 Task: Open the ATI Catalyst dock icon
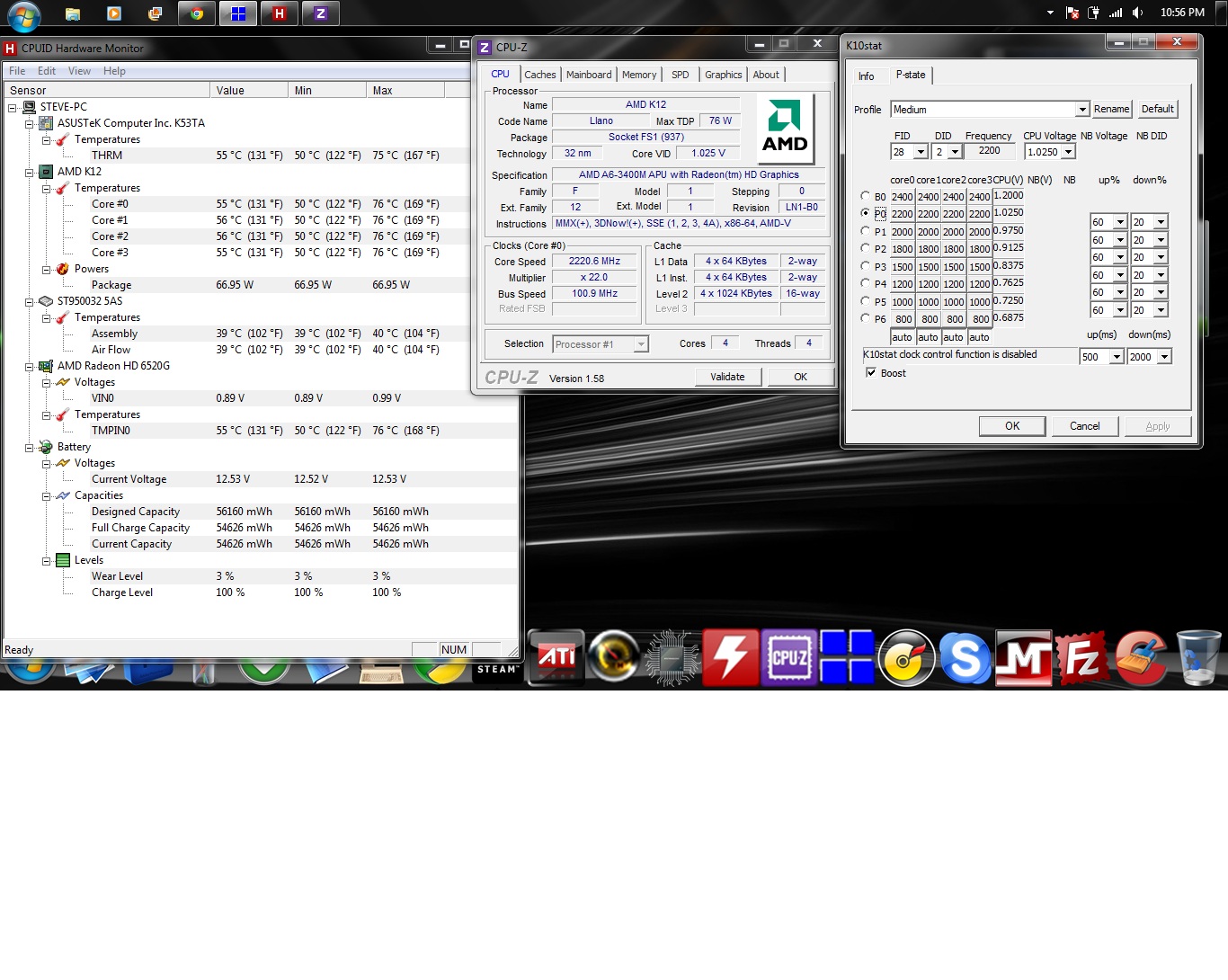pos(556,657)
